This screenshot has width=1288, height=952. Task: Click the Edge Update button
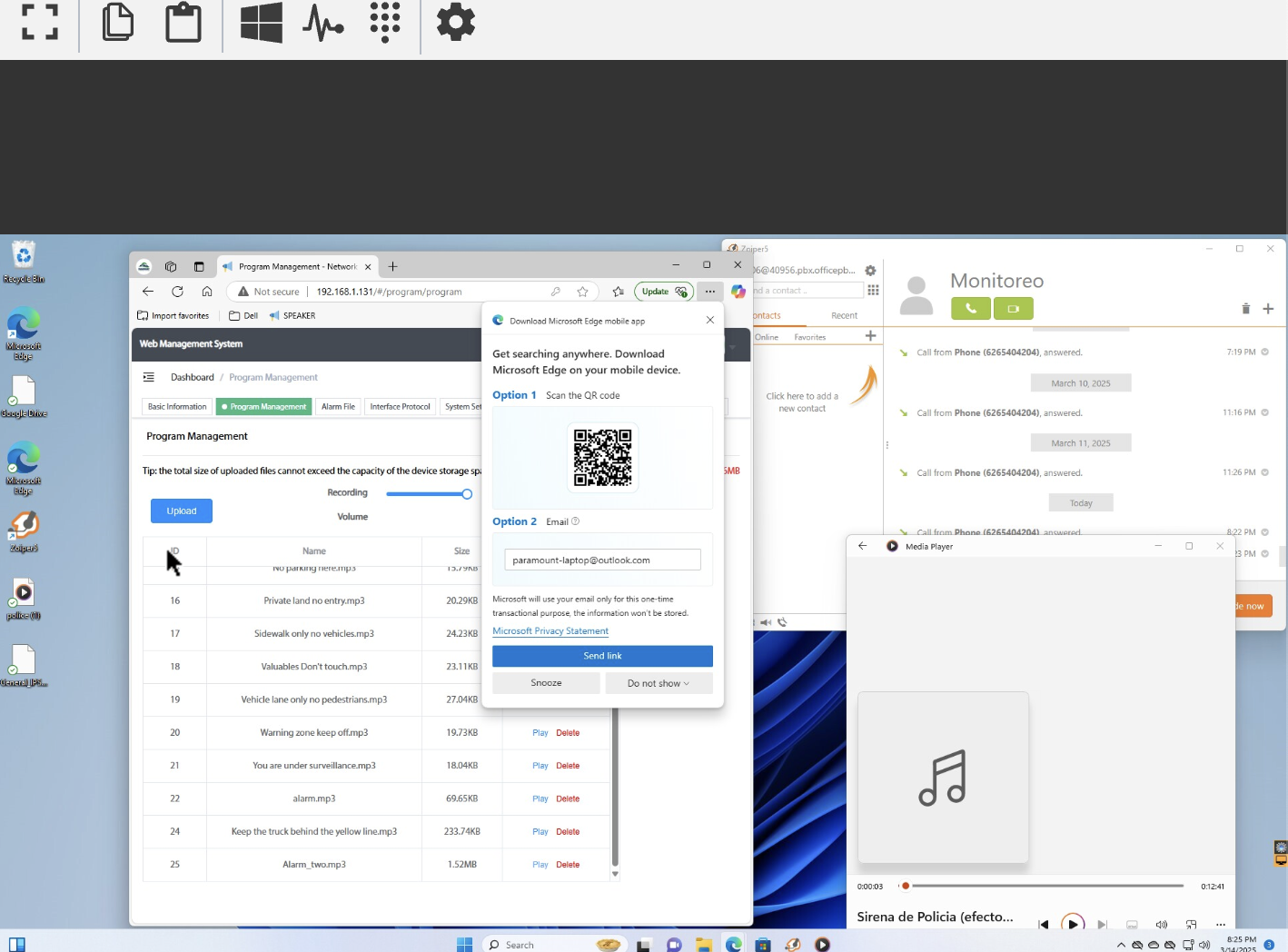664,292
